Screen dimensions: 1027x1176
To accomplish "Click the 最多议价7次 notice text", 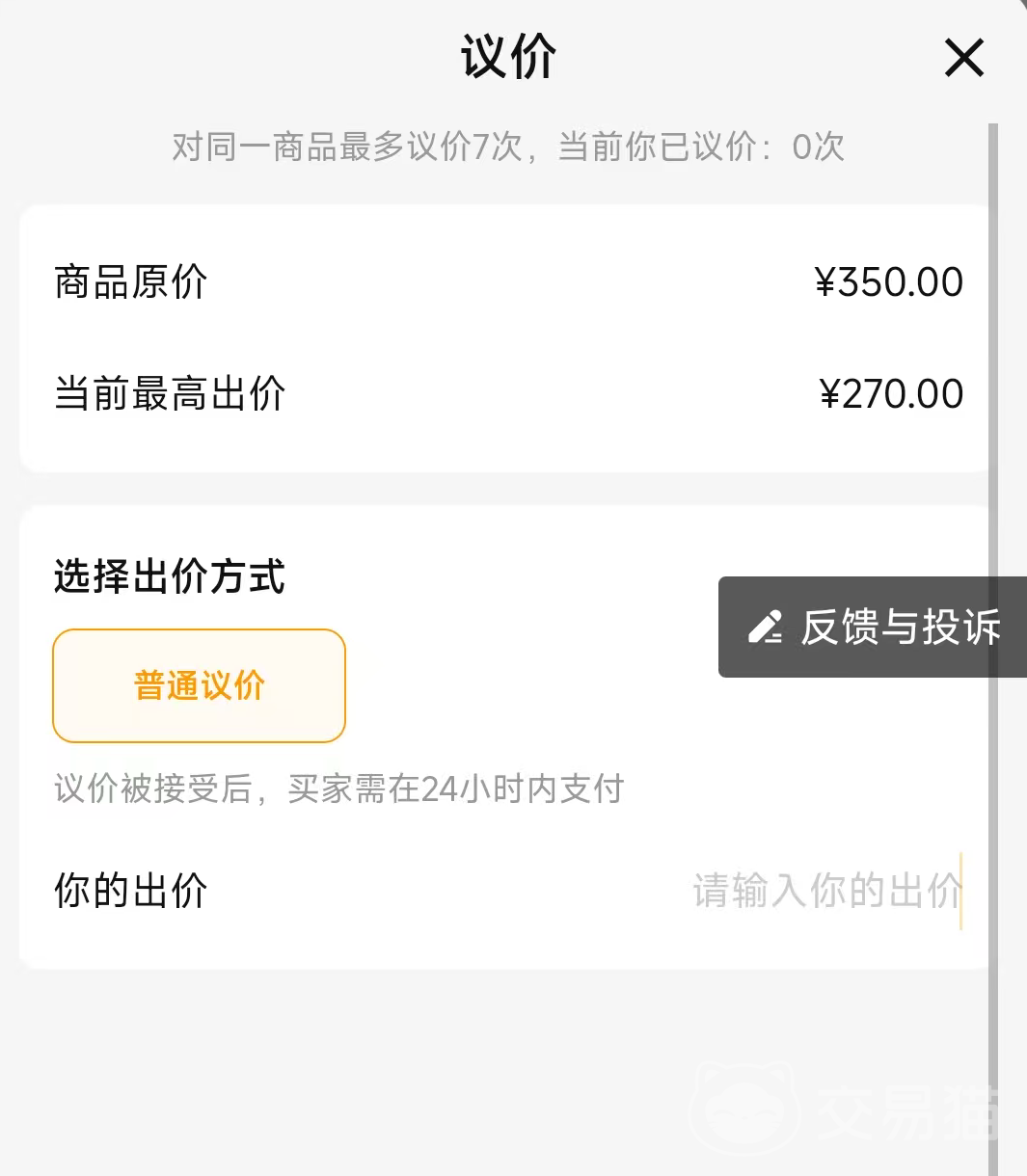I will coord(347,147).
